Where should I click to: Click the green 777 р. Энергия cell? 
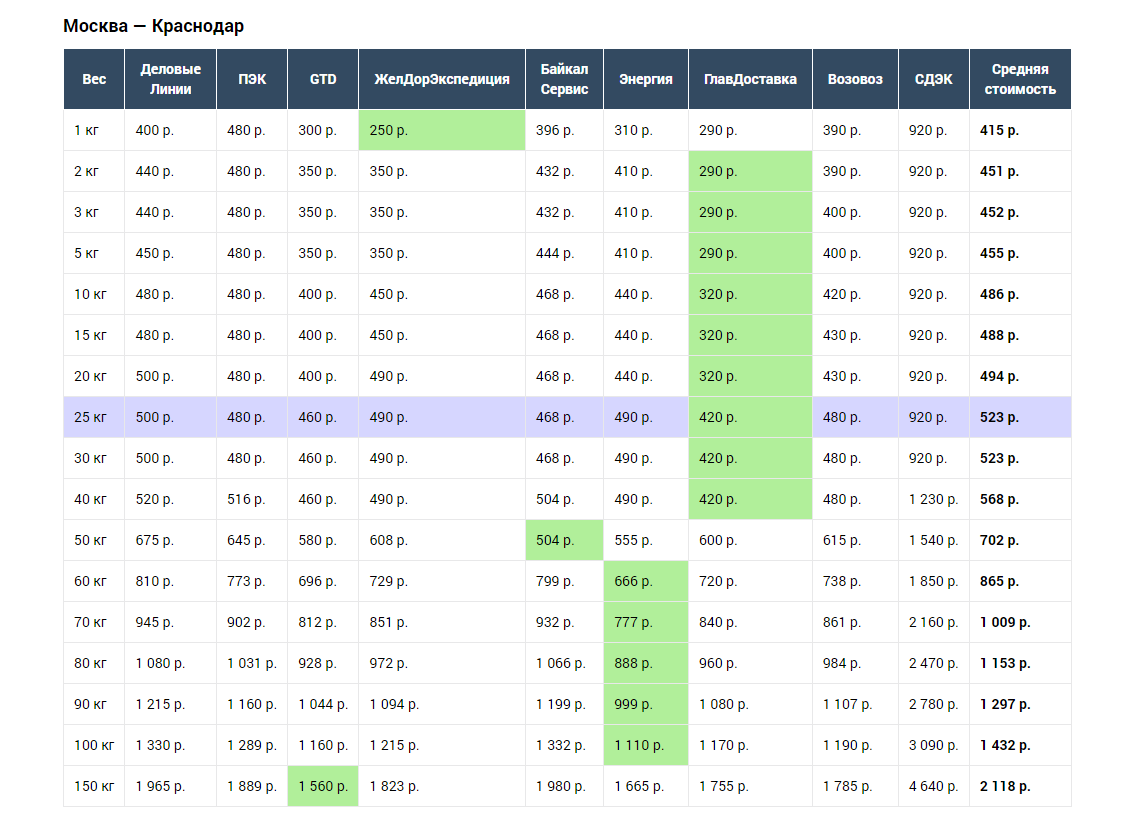(646, 622)
